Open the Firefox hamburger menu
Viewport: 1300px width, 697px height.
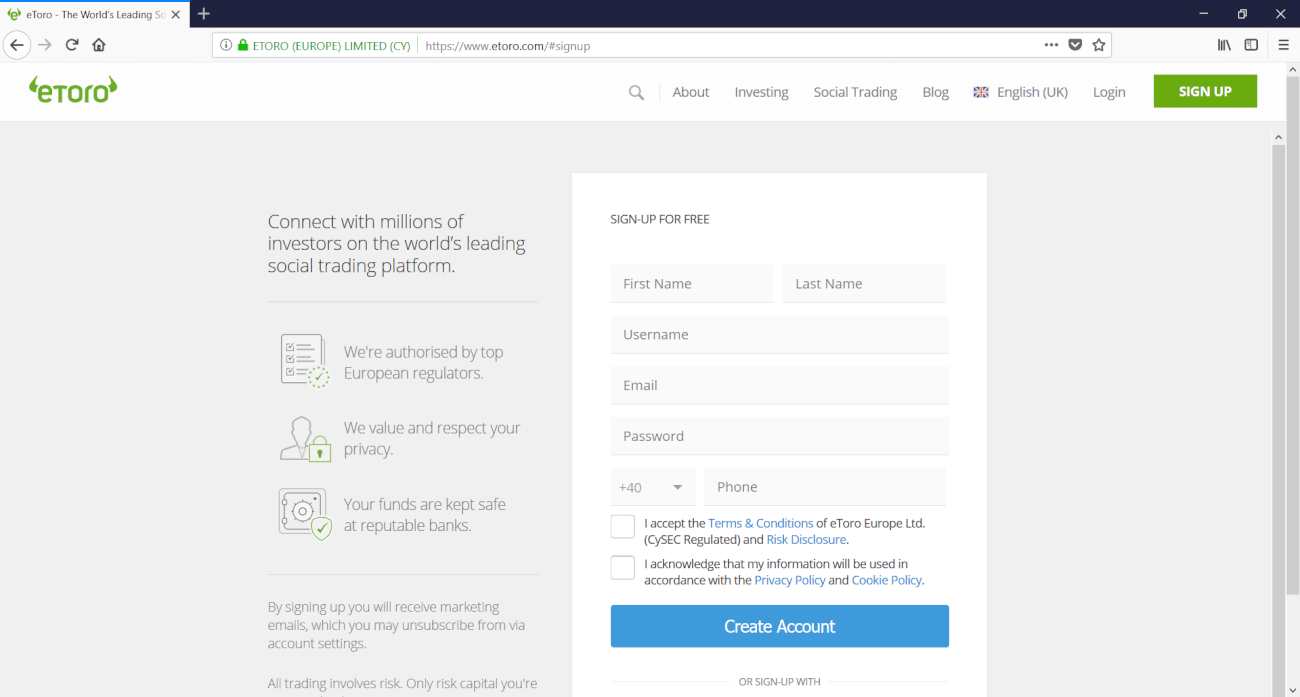(x=1284, y=45)
